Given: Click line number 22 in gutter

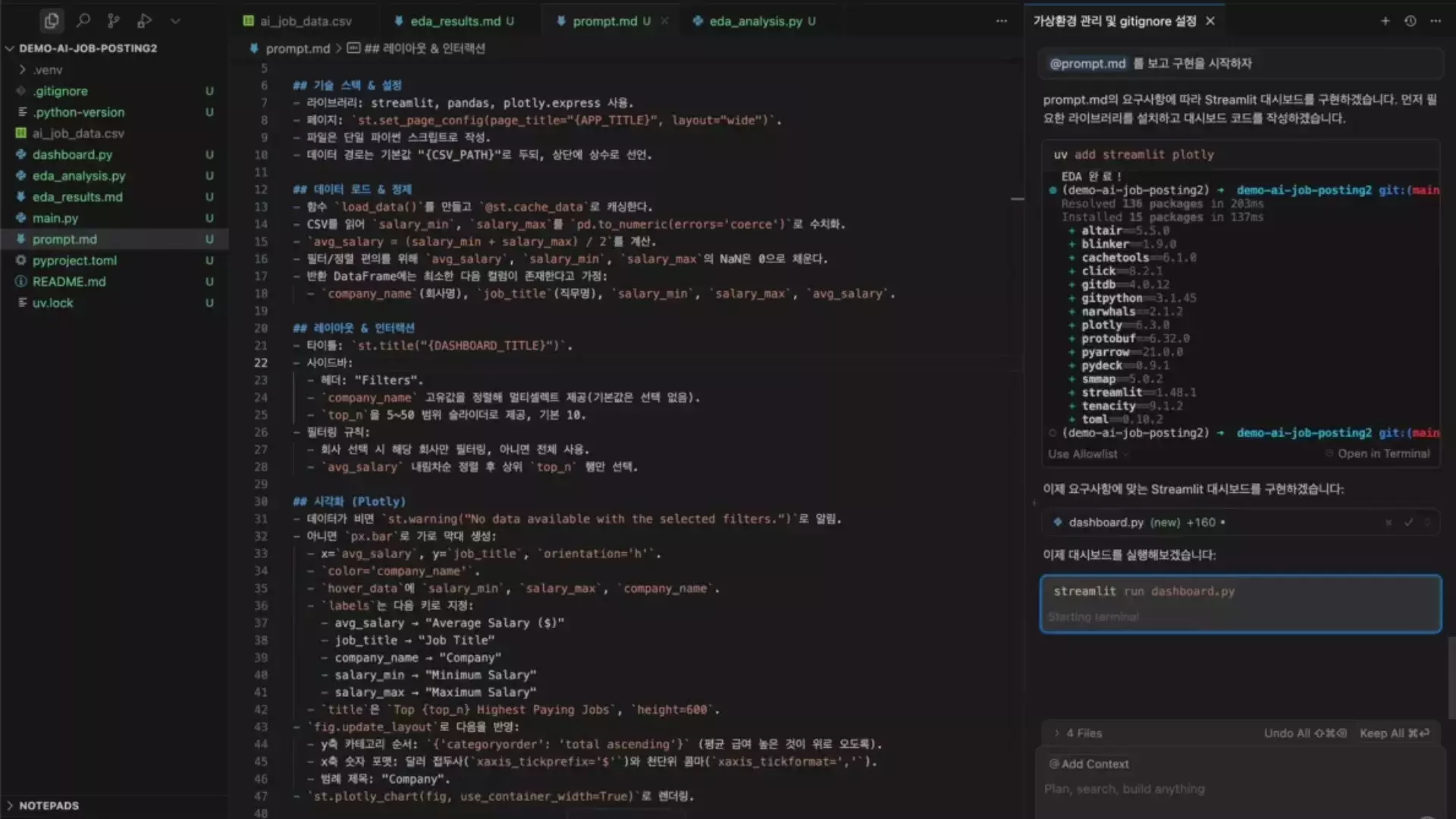Looking at the screenshot, I should [x=261, y=363].
